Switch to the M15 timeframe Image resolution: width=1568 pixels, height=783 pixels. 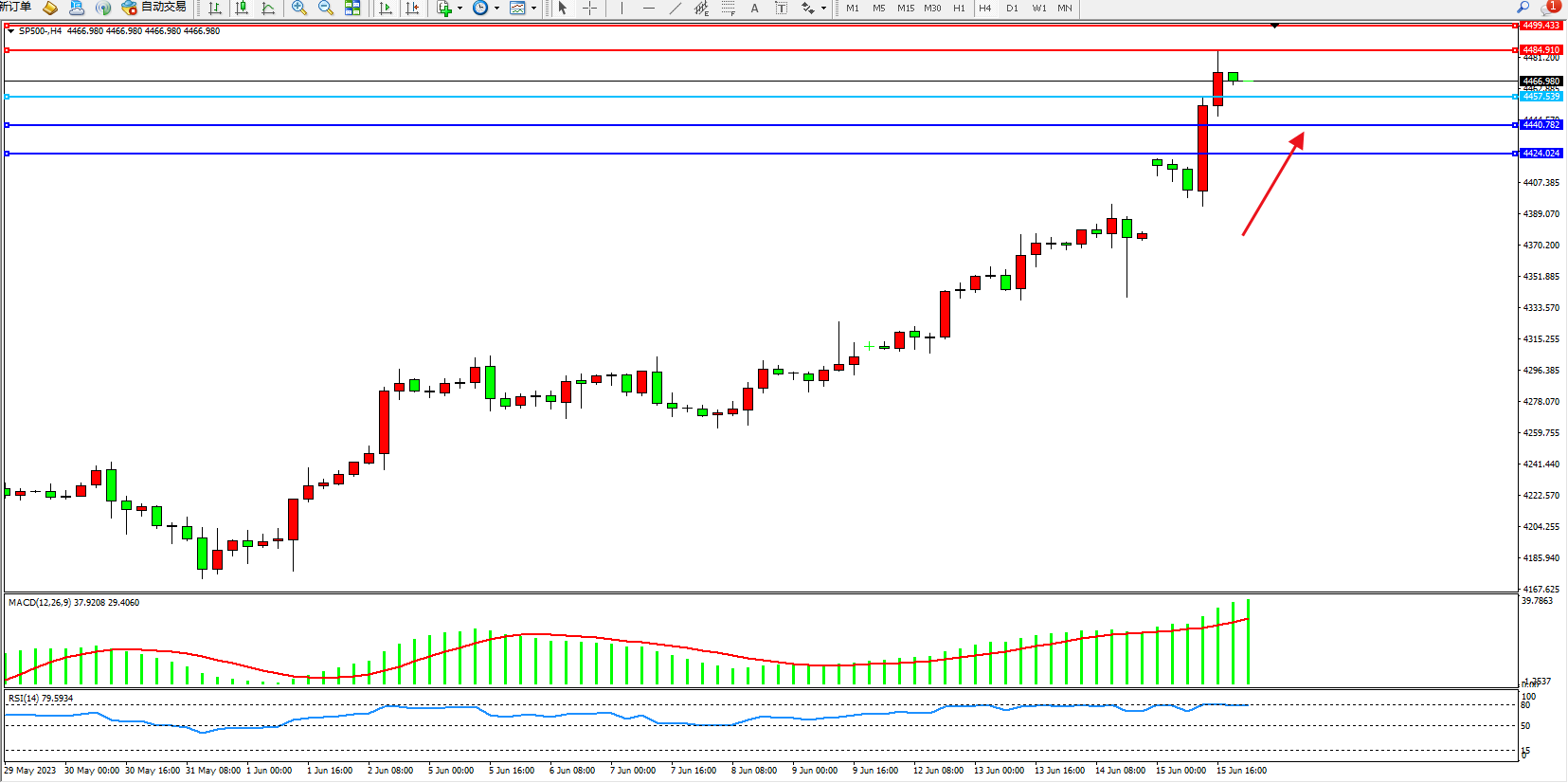point(906,8)
